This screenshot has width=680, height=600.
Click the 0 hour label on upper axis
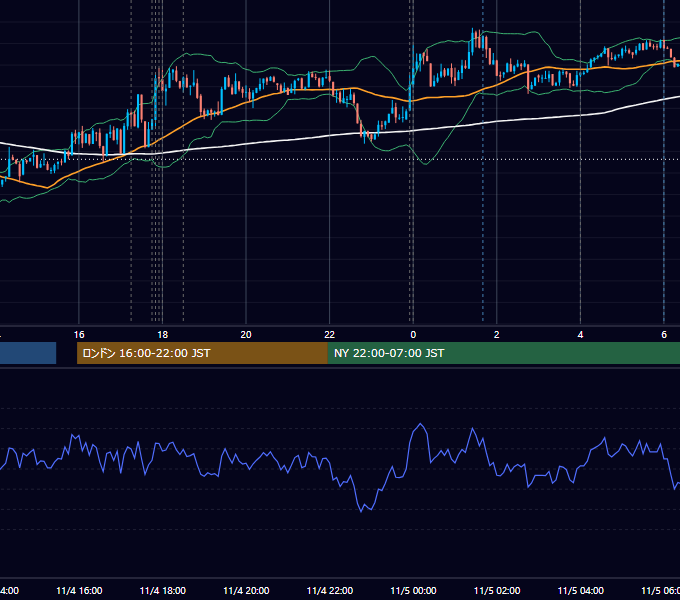pos(413,335)
